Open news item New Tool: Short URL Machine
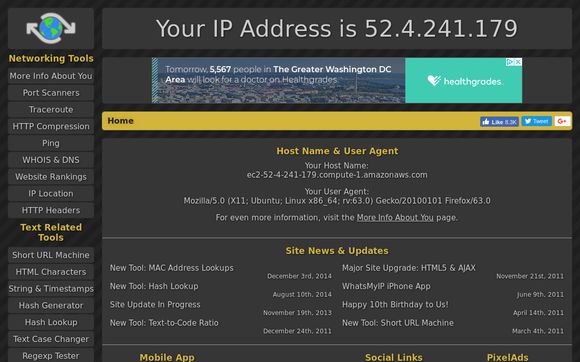Viewport: 580px width, 362px height. coord(398,323)
